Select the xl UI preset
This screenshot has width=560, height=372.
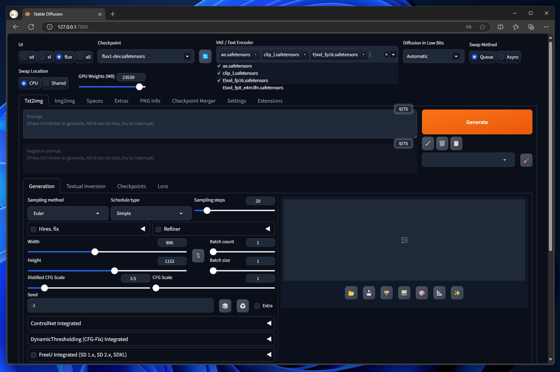pyautogui.click(x=46, y=57)
